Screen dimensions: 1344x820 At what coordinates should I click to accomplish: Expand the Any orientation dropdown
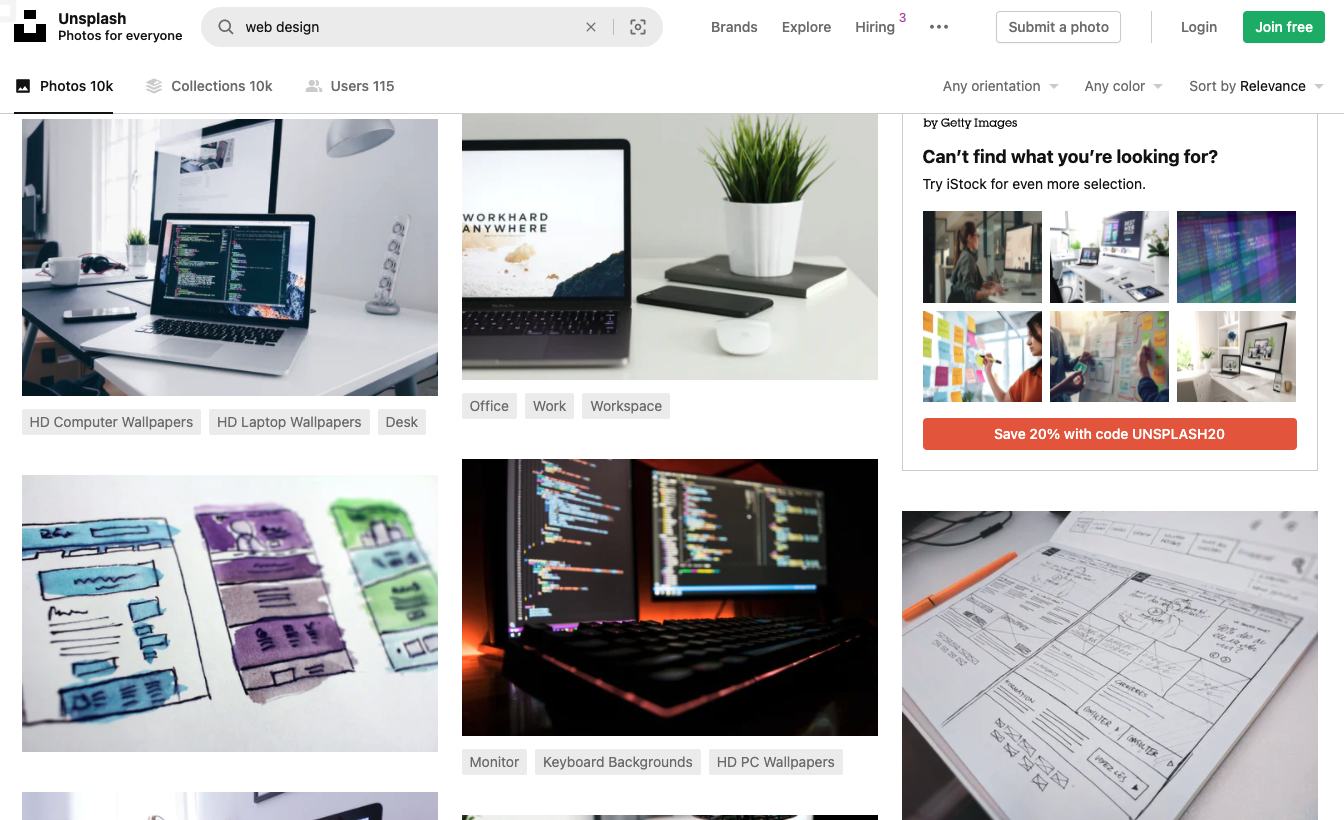coord(1000,86)
